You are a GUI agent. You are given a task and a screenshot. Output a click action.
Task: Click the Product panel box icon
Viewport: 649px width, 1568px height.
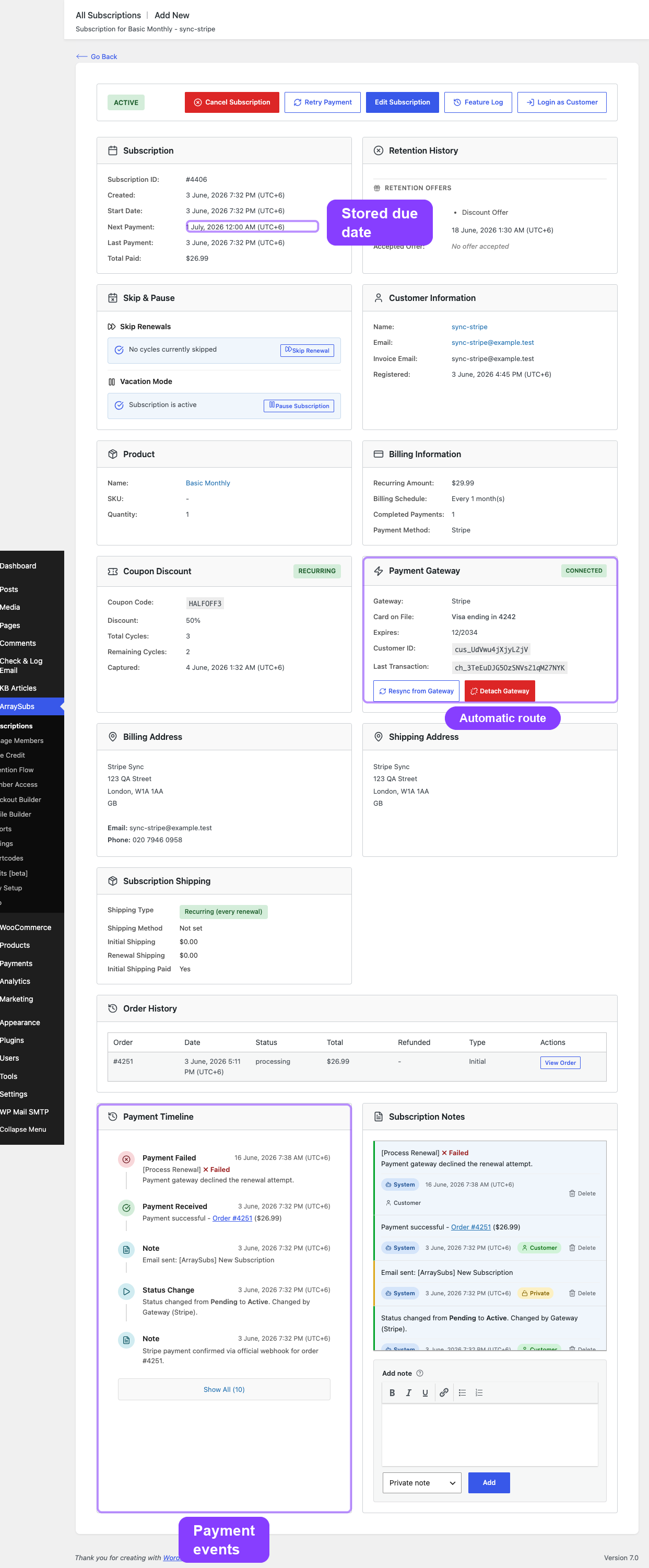[x=113, y=454]
